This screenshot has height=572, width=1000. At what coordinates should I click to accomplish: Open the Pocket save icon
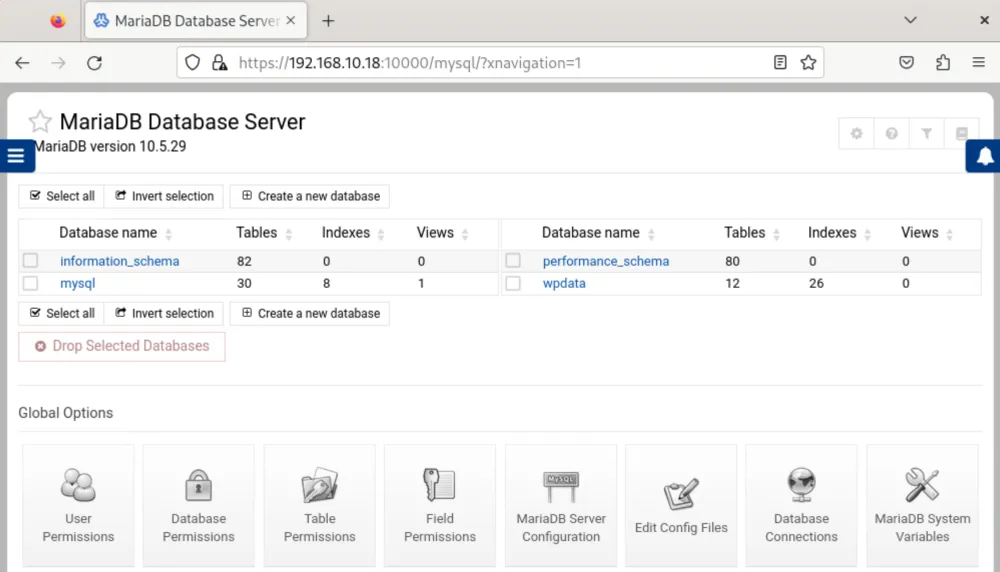click(x=906, y=62)
